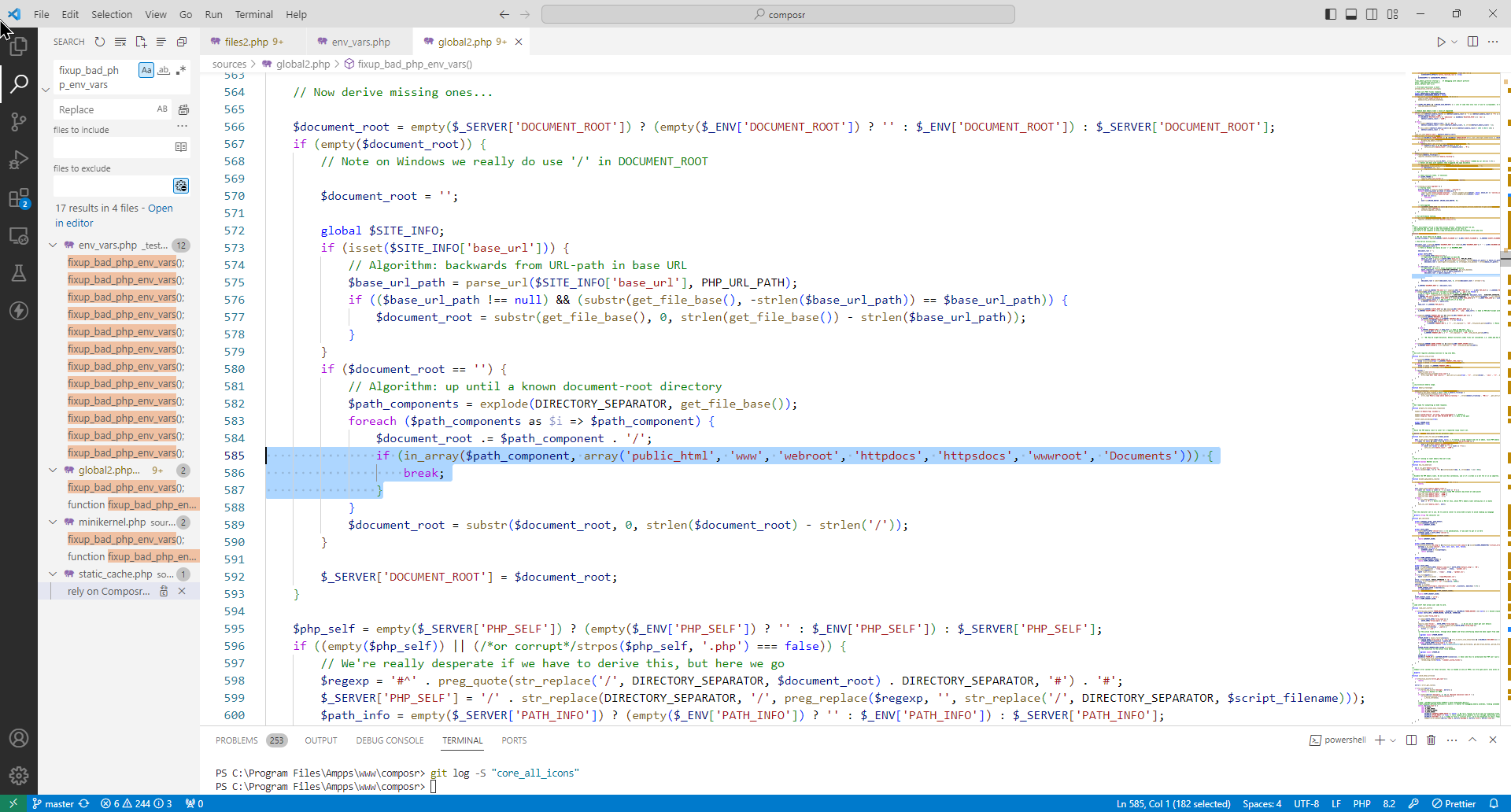Click in the files to include field
This screenshot has width=1511, height=812.
[x=113, y=147]
